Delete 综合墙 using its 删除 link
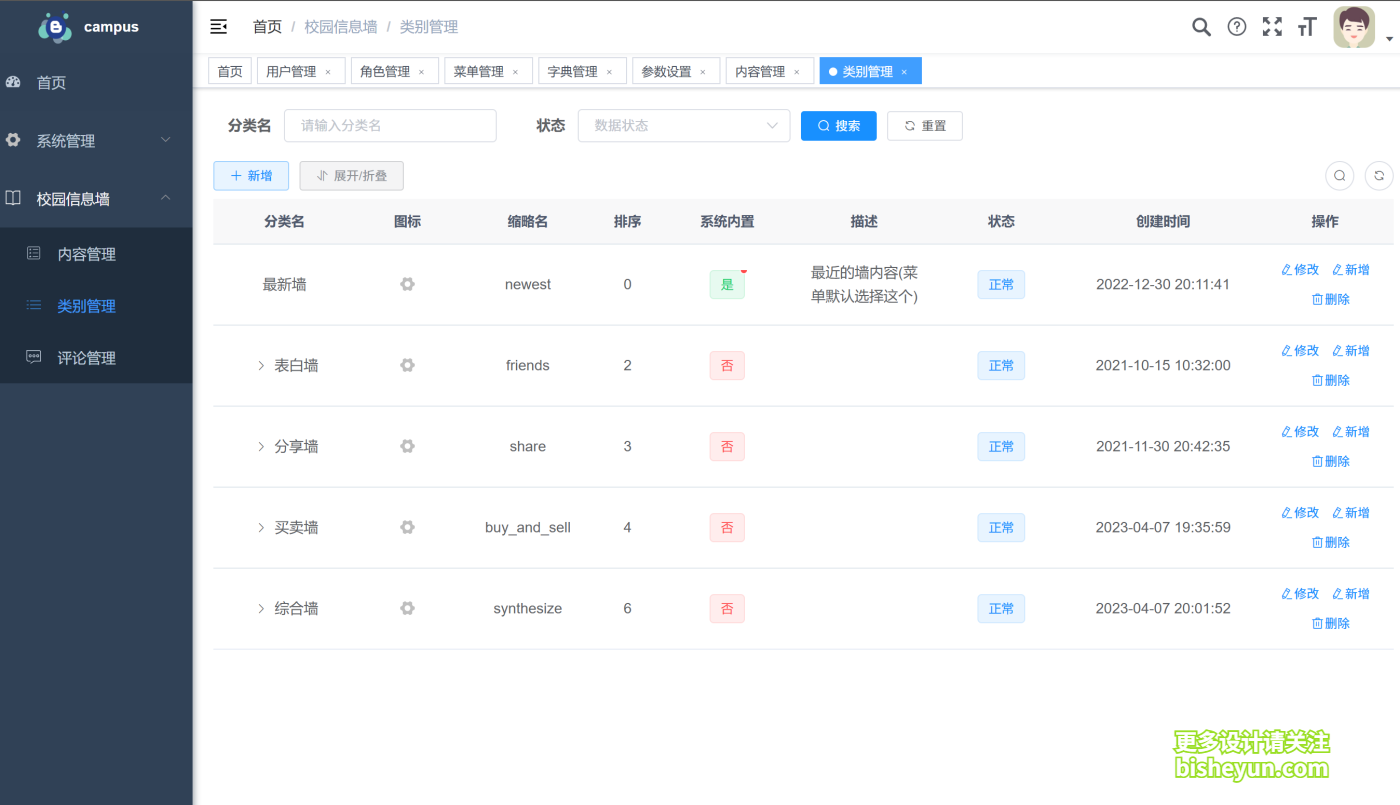The width and height of the screenshot is (1400, 805). [1331, 622]
